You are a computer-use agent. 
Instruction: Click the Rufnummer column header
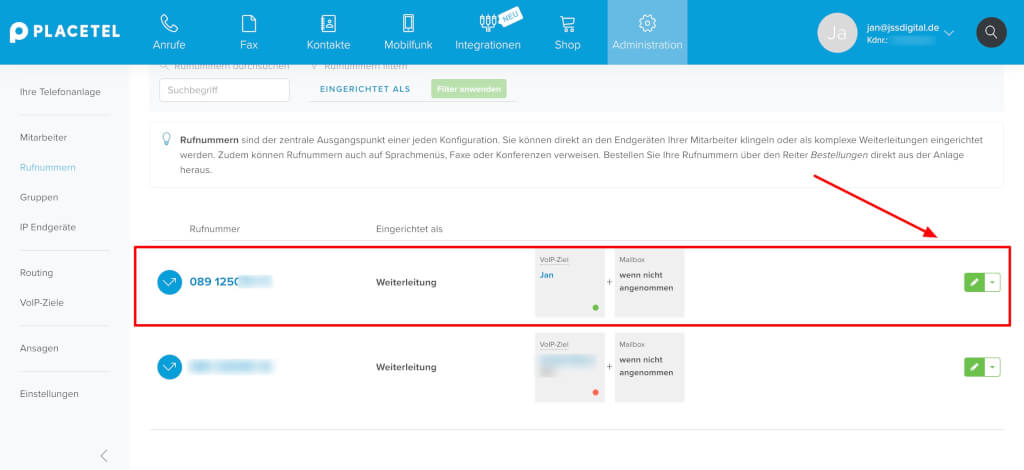click(215, 229)
